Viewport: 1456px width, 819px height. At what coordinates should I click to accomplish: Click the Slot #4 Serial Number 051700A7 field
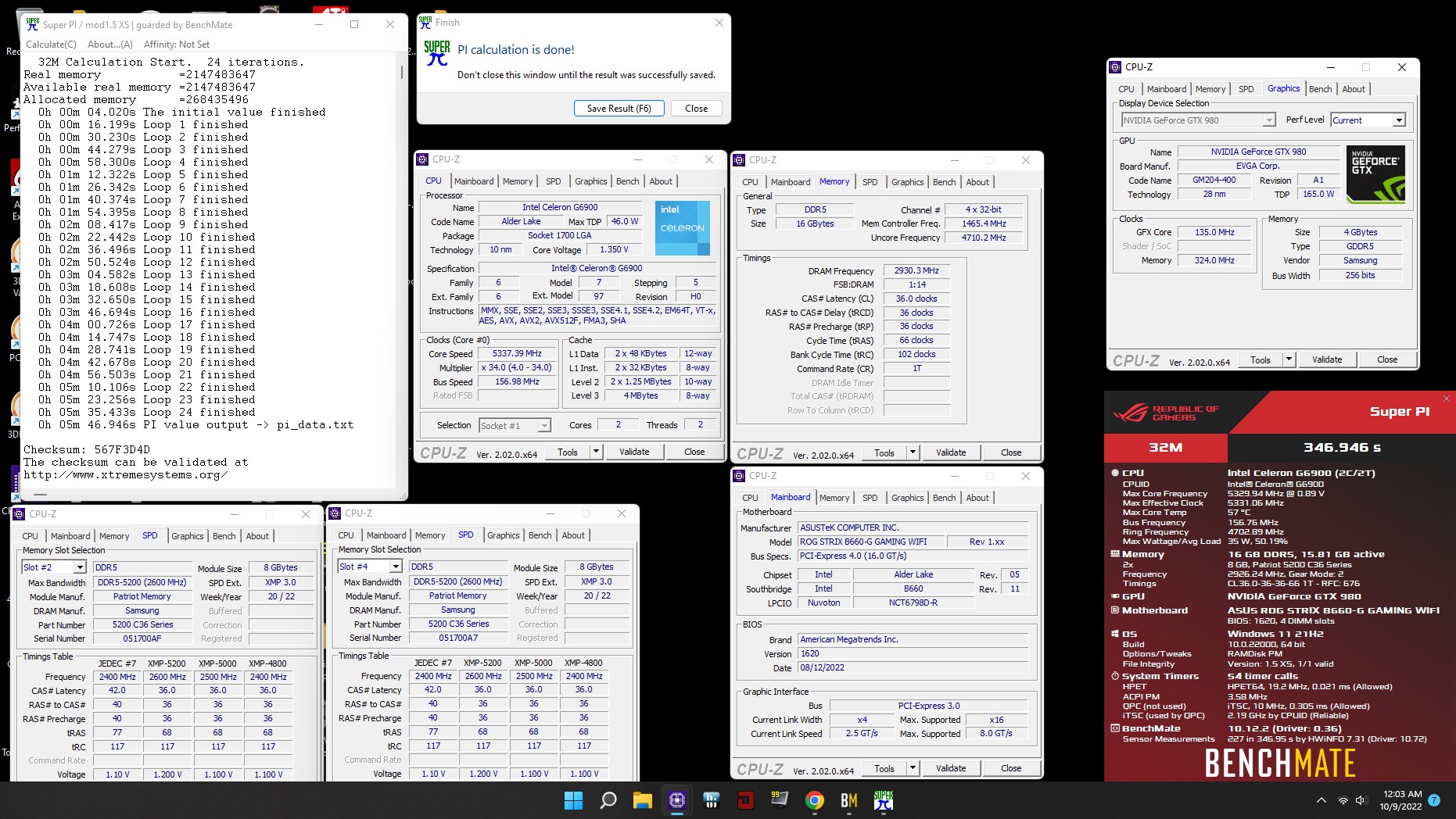458,638
